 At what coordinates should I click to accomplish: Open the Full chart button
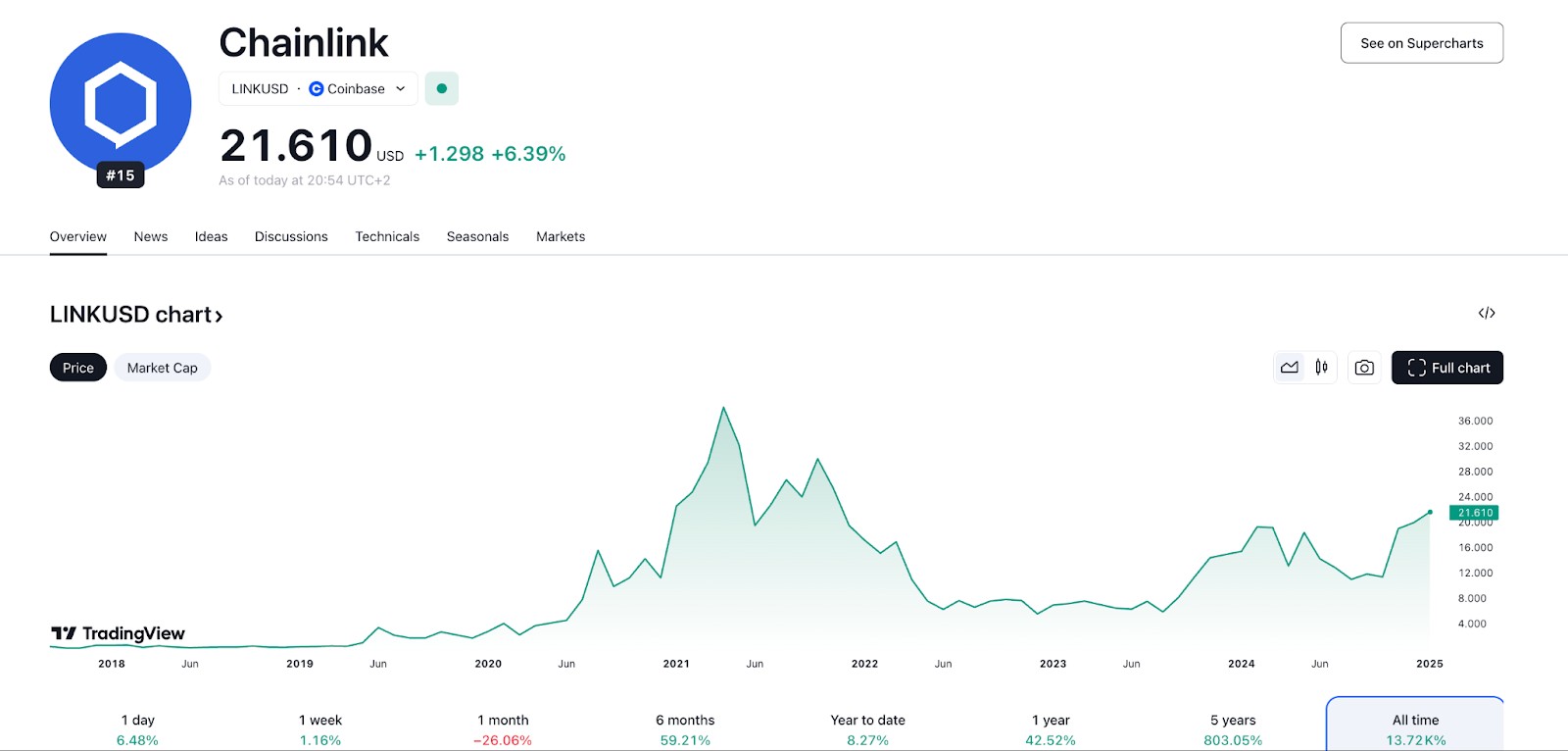click(1447, 368)
